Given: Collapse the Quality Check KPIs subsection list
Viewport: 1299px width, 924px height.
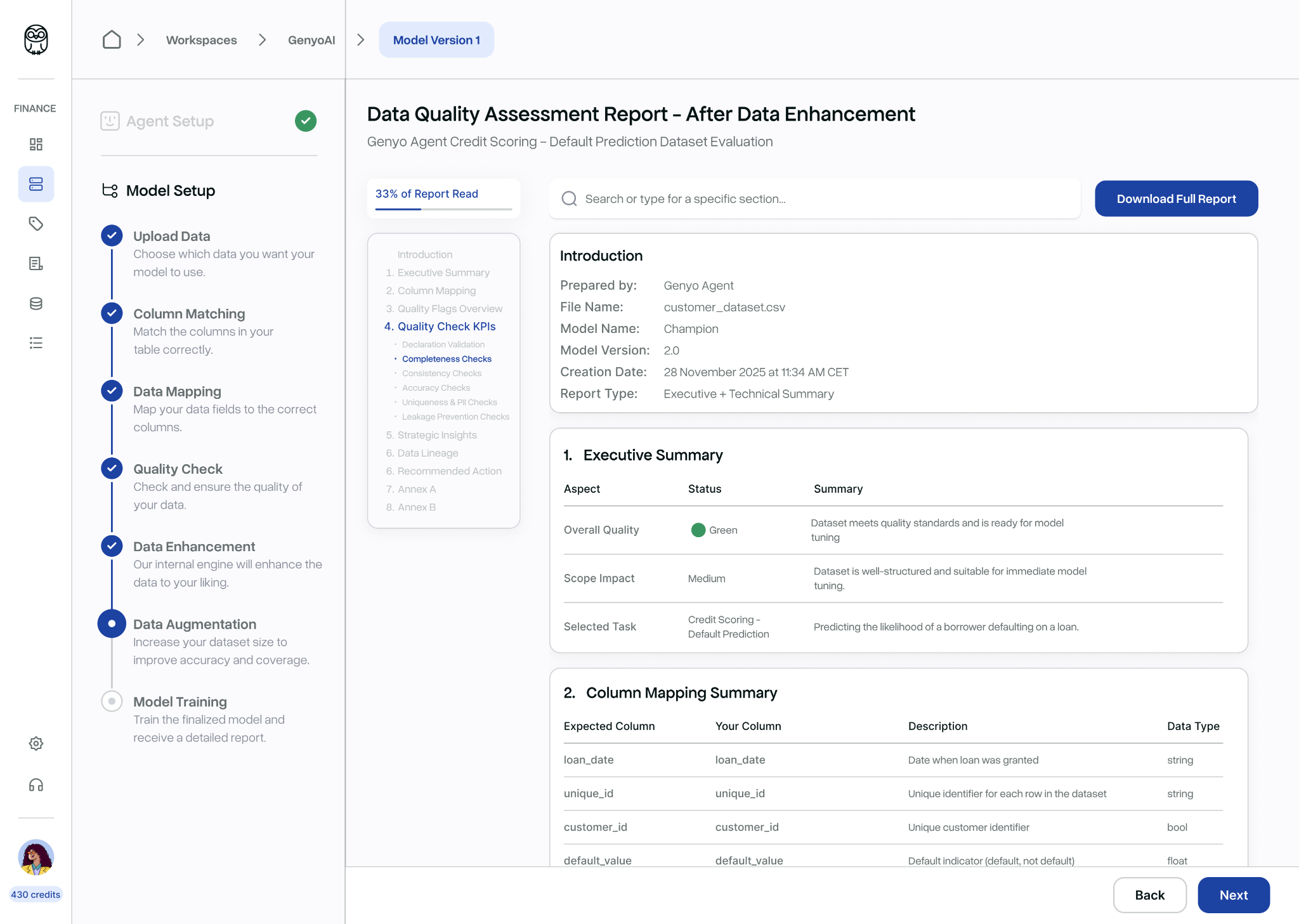Looking at the screenshot, I should 440,326.
